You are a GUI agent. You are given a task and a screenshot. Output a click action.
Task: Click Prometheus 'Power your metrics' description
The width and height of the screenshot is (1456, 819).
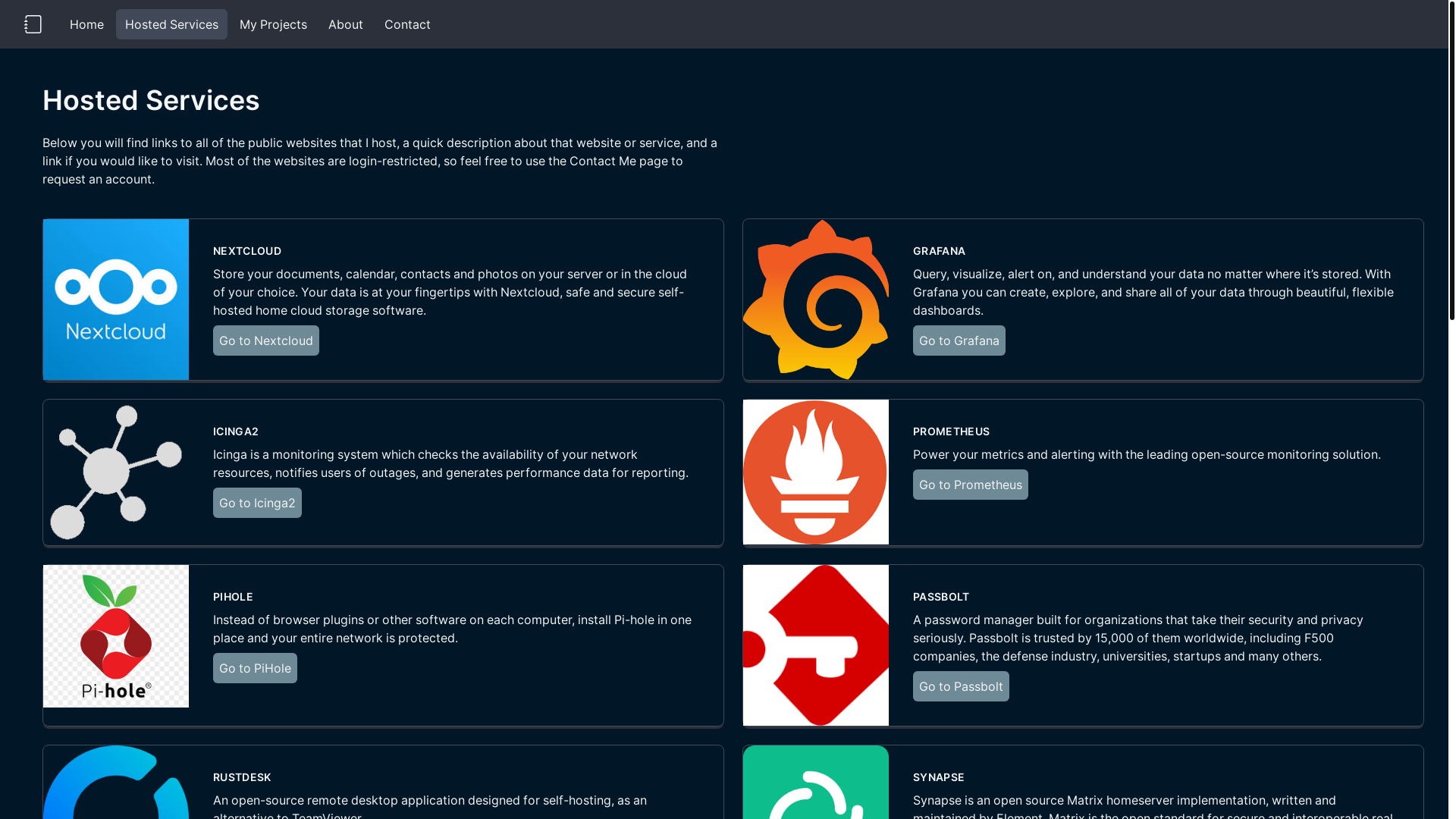click(x=1147, y=454)
